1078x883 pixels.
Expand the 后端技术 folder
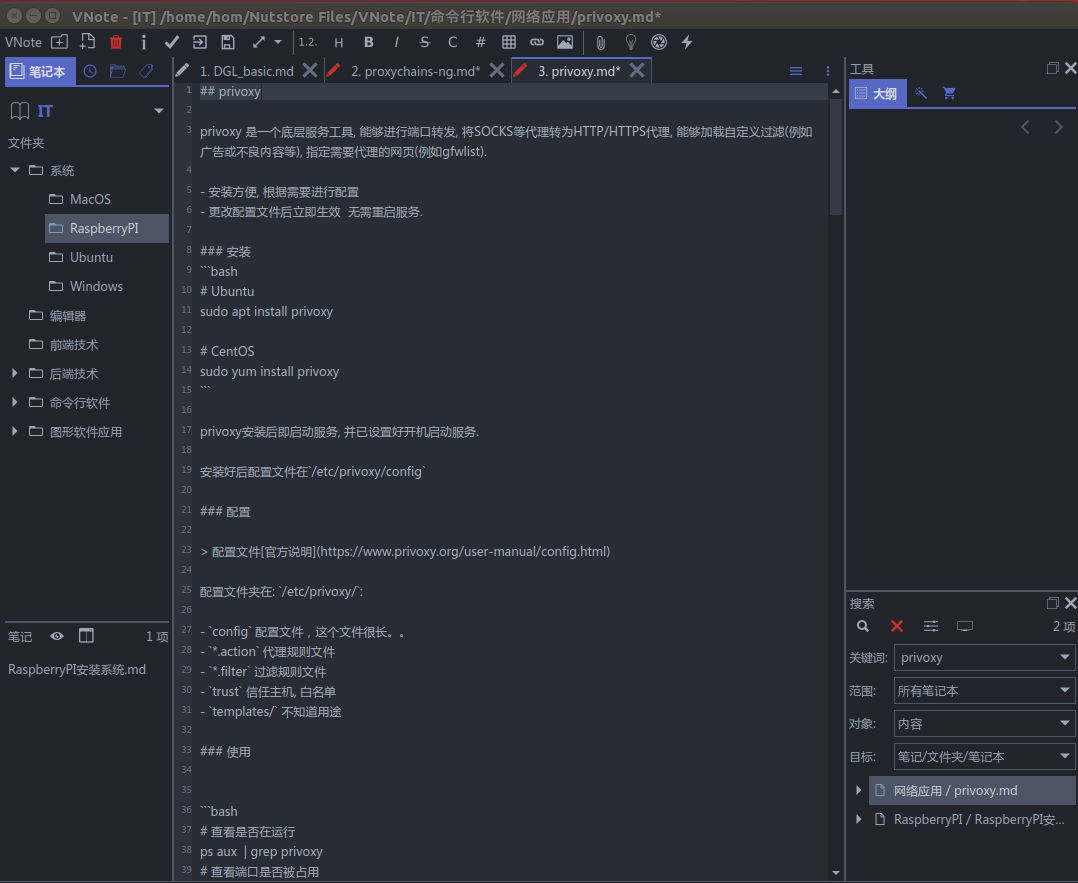click(x=15, y=373)
